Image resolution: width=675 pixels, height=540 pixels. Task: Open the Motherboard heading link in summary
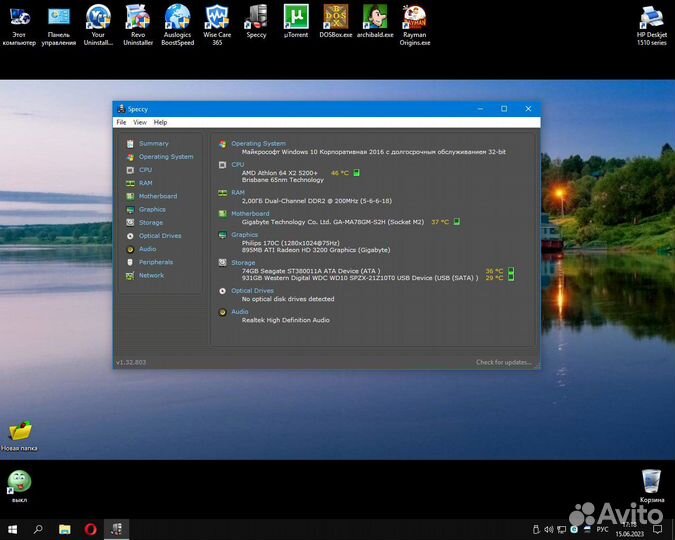pos(250,214)
